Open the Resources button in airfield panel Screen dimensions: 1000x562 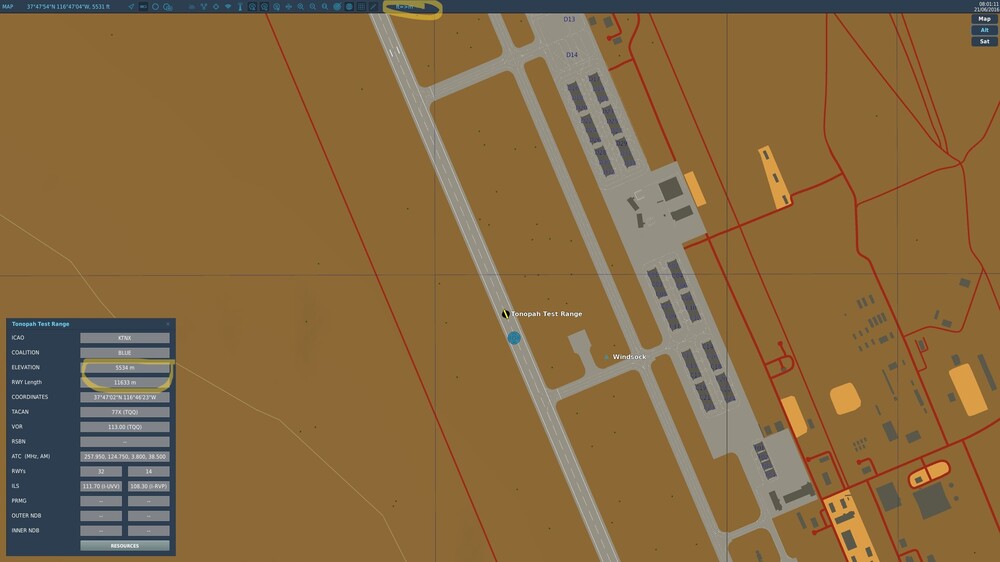124,545
